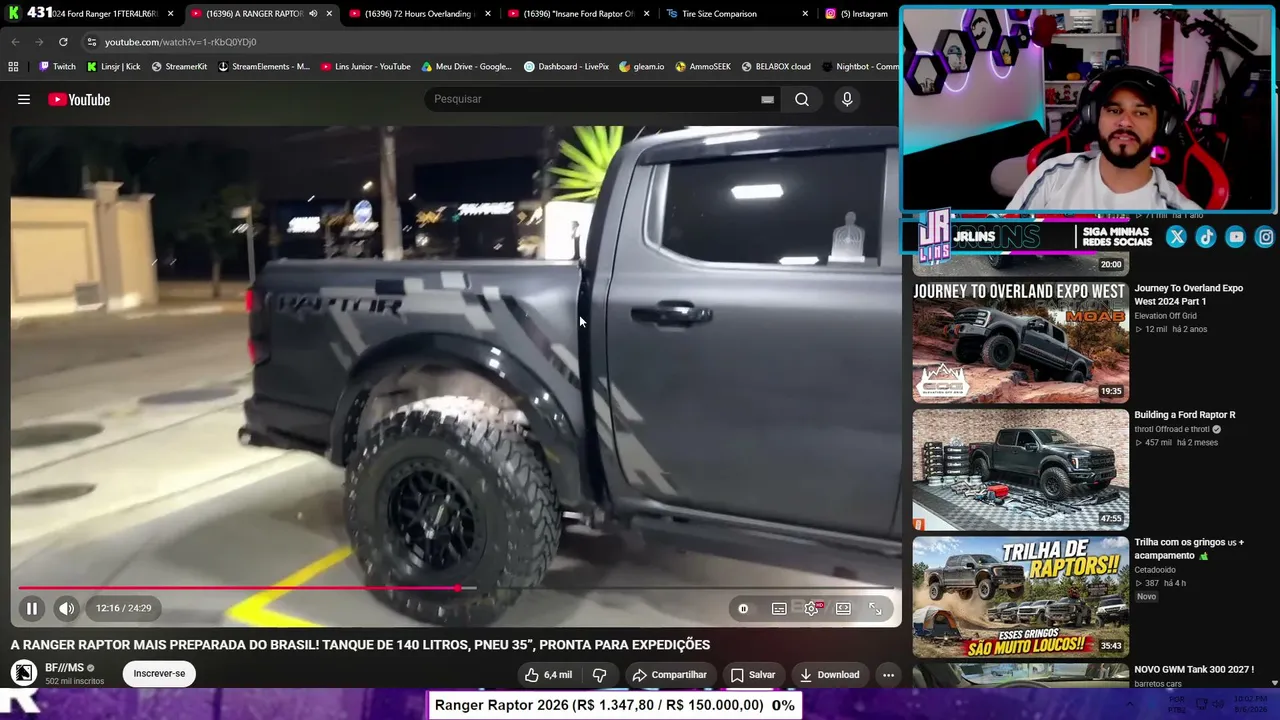Click the X (Twitter) icon in stream overlay

[x=1176, y=237]
